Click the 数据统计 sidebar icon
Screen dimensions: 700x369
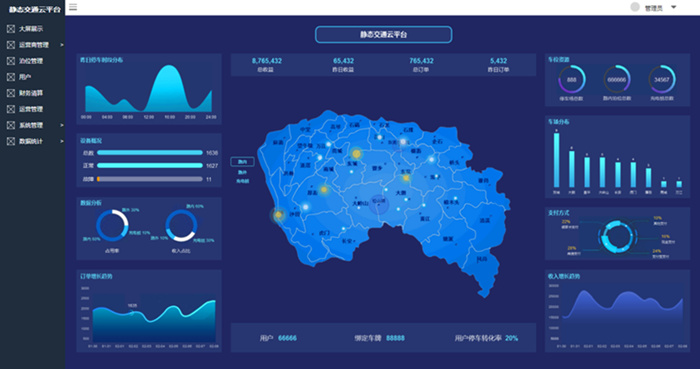coord(11,141)
